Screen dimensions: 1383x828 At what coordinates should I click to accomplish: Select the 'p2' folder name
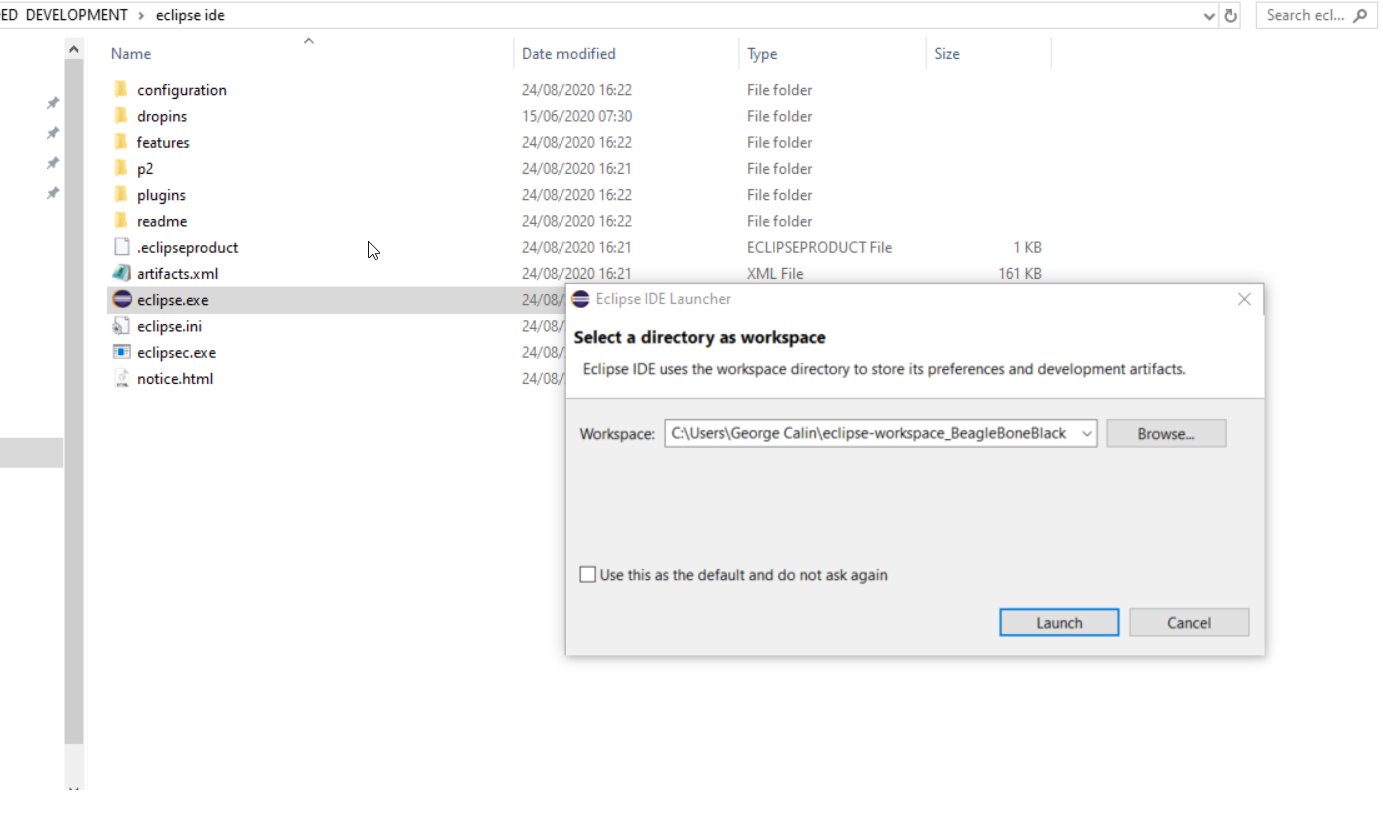pos(145,169)
